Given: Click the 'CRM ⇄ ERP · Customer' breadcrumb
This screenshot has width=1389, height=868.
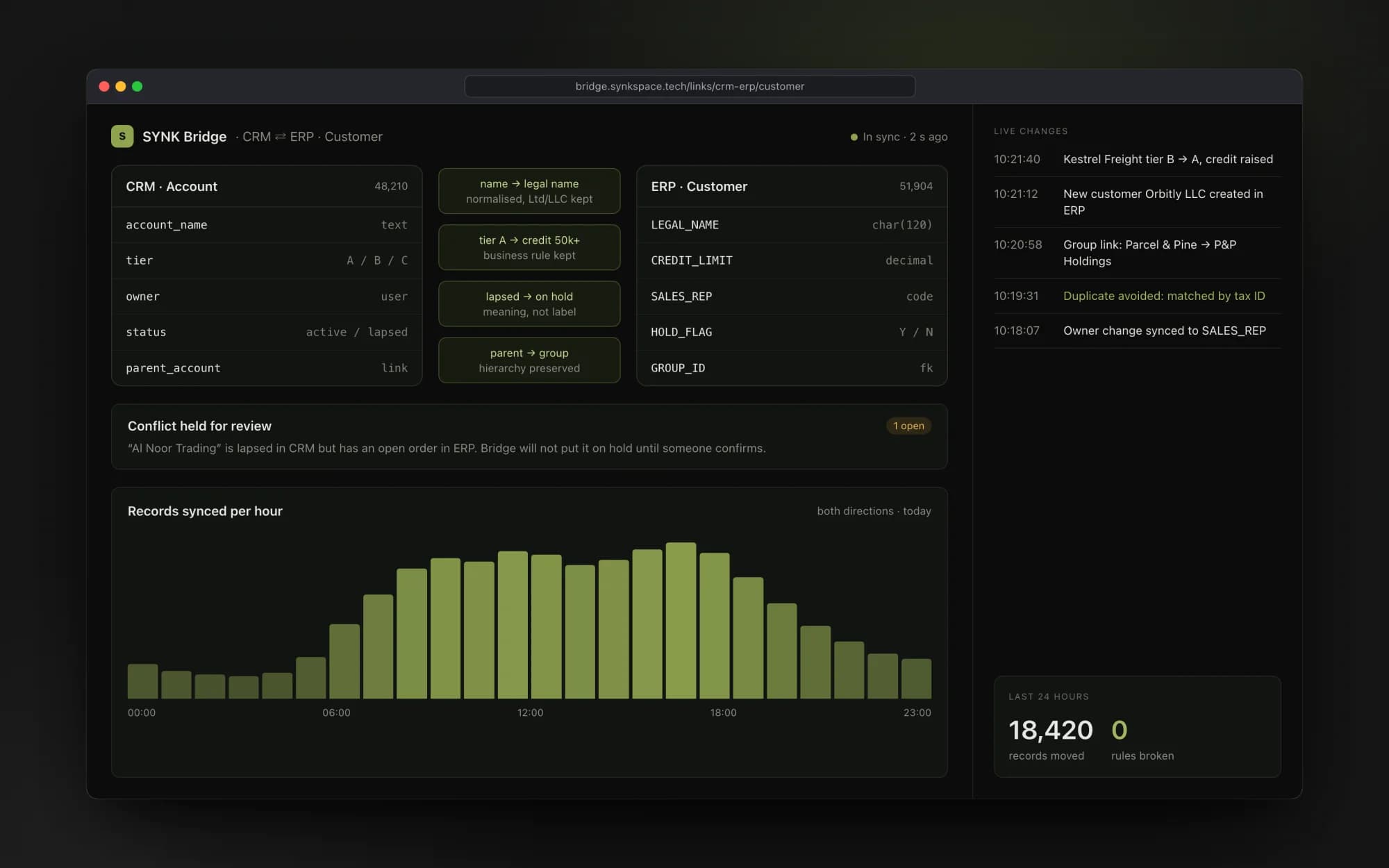Looking at the screenshot, I should 313,137.
